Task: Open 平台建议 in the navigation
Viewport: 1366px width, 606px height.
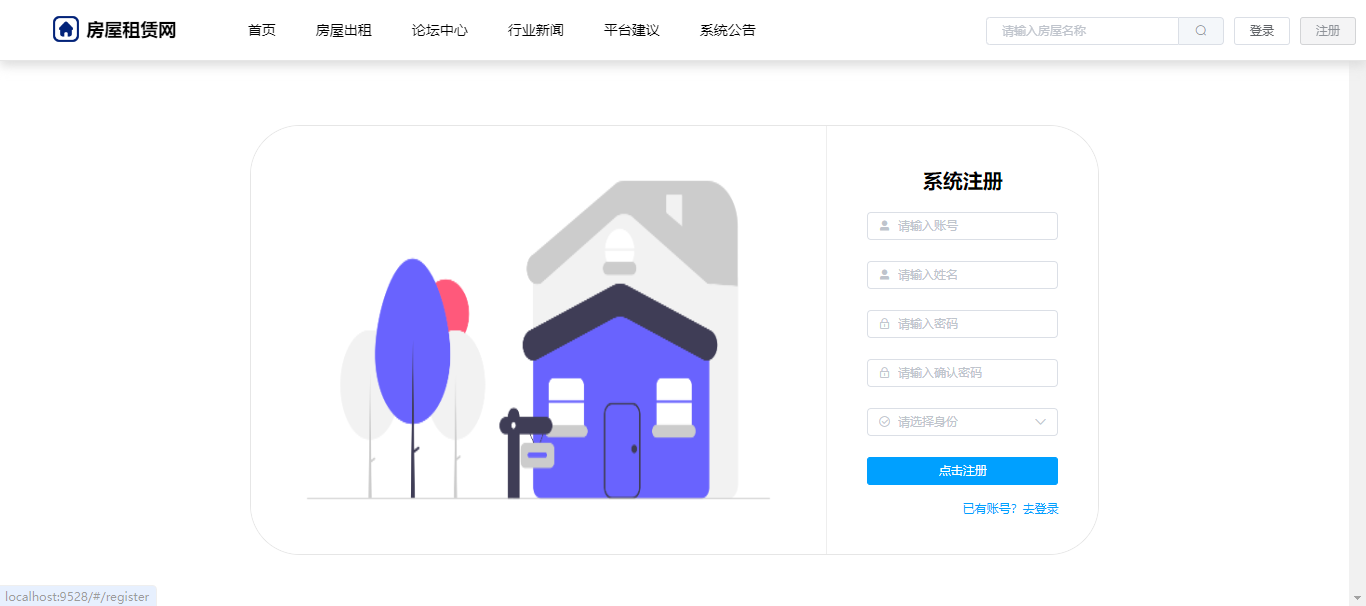Action: (x=632, y=30)
